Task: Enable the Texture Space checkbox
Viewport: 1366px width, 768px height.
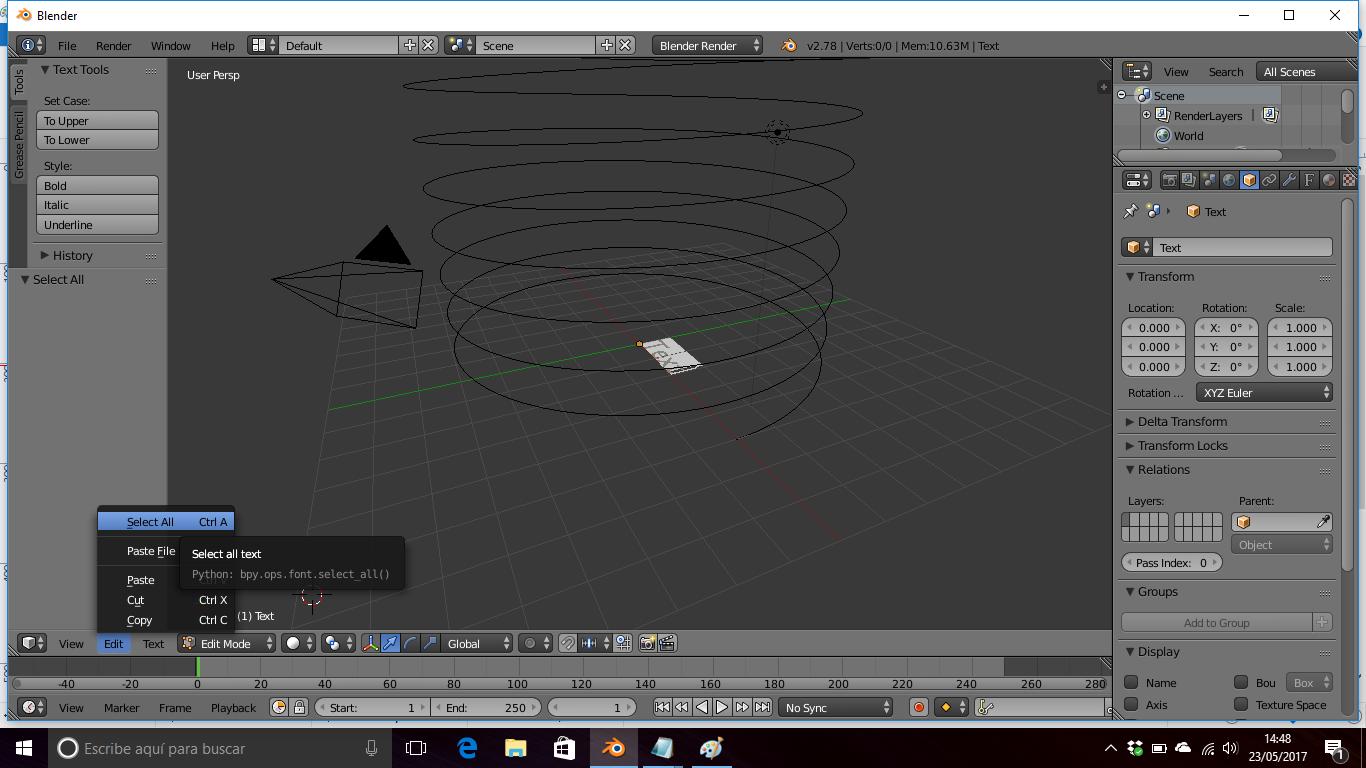Action: tap(1241, 704)
